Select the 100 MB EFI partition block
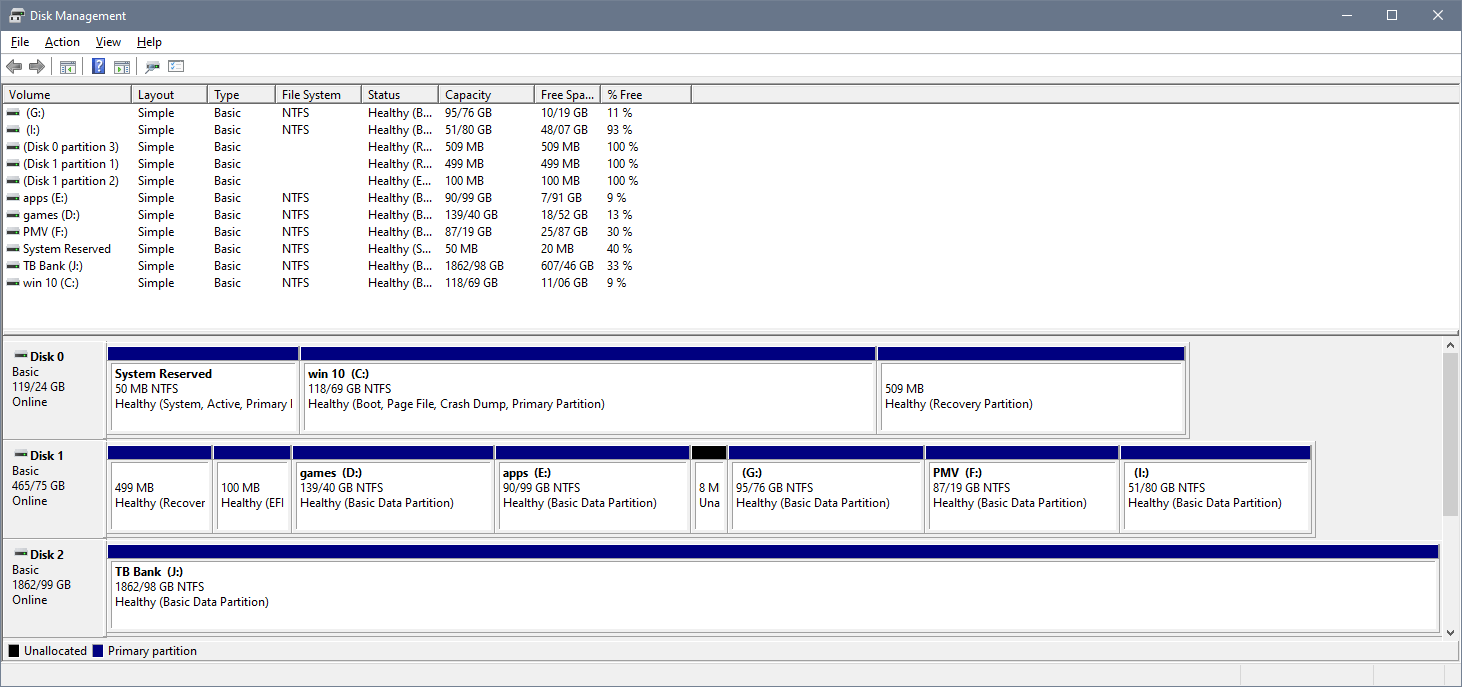 tap(252, 489)
